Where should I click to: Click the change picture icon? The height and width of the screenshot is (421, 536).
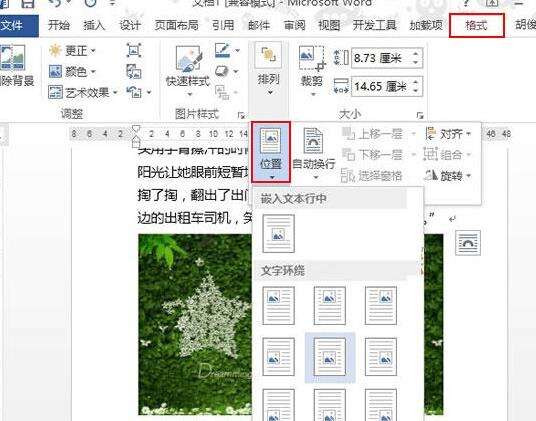point(134,71)
